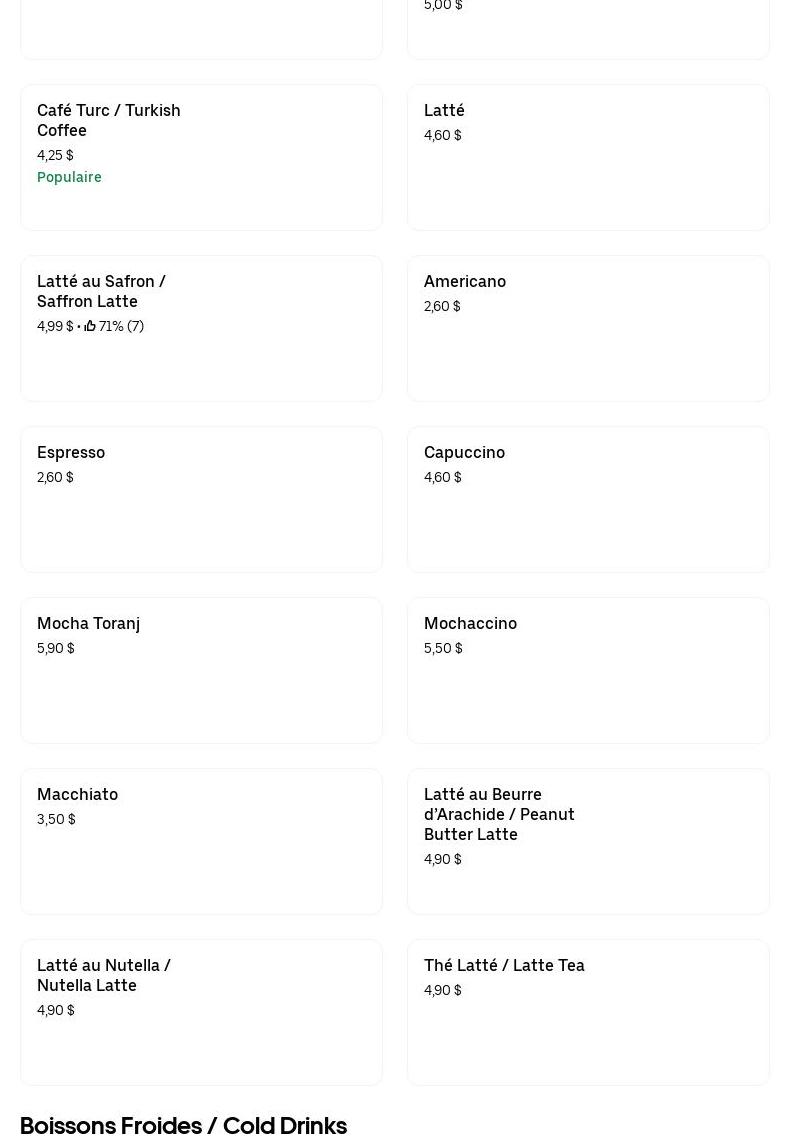Open the Capuccino item
The height and width of the screenshot is (1145, 804).
pyautogui.click(x=588, y=500)
